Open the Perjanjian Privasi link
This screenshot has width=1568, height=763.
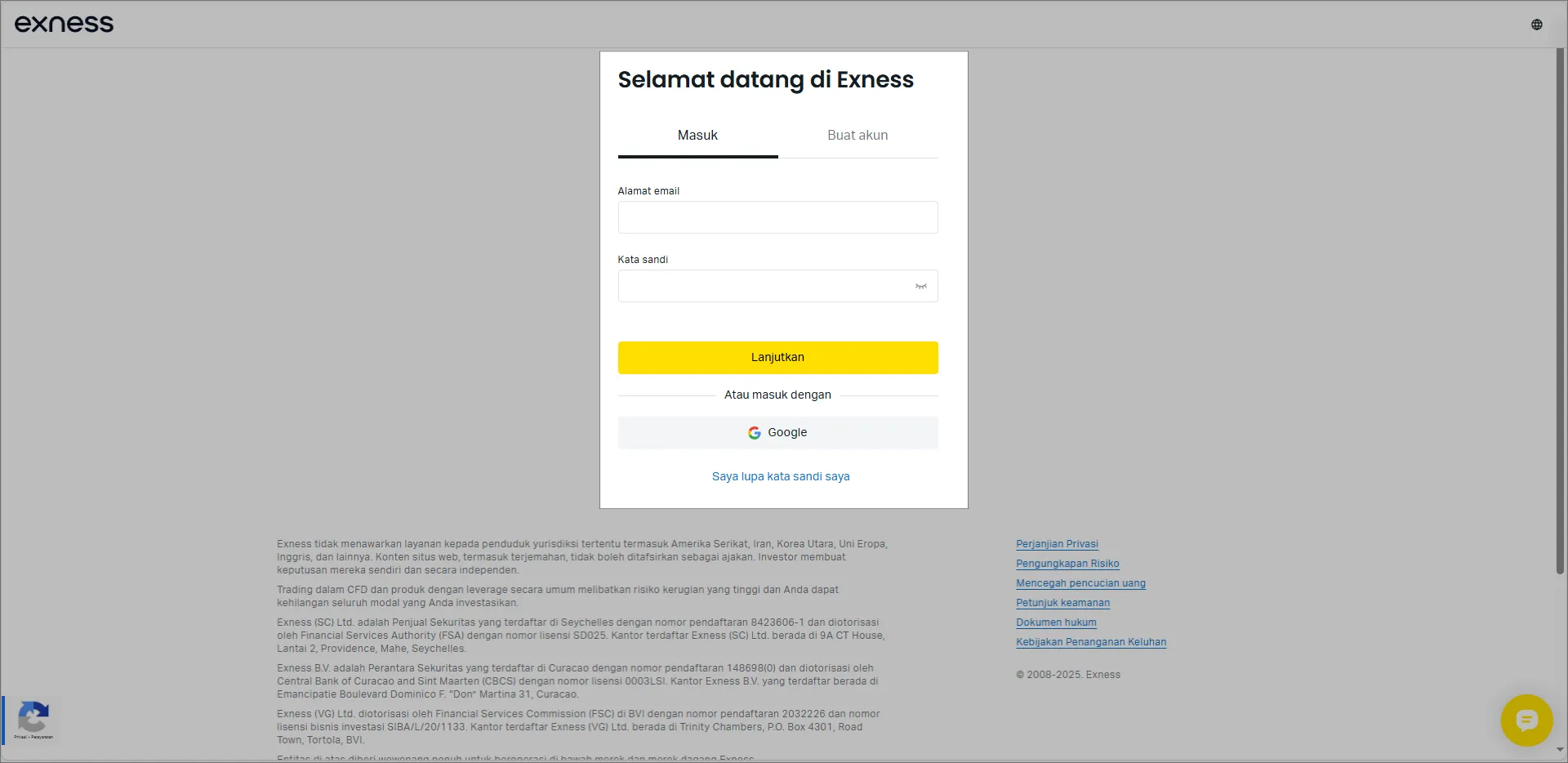click(x=1057, y=544)
